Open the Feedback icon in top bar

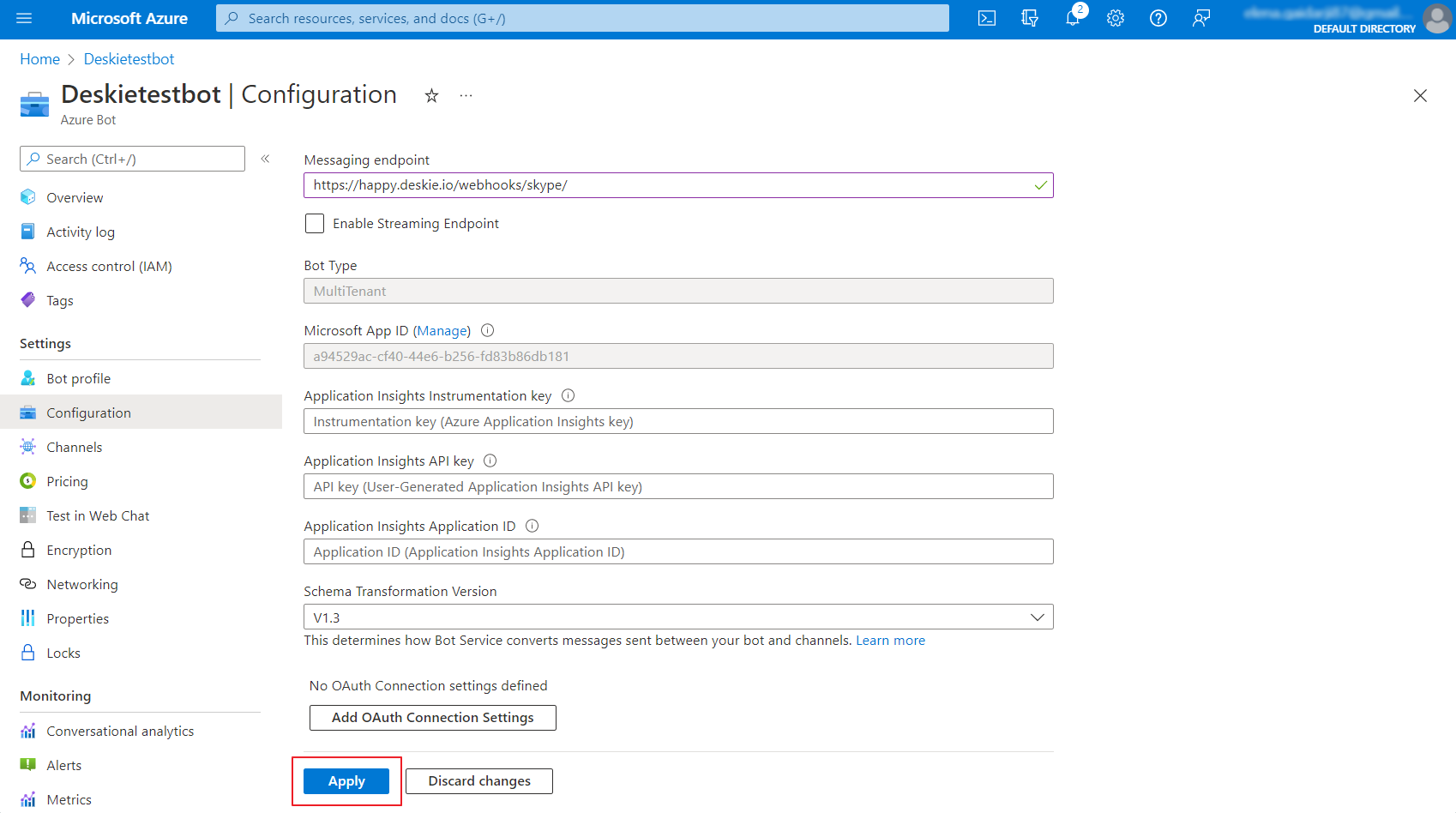point(1201,18)
